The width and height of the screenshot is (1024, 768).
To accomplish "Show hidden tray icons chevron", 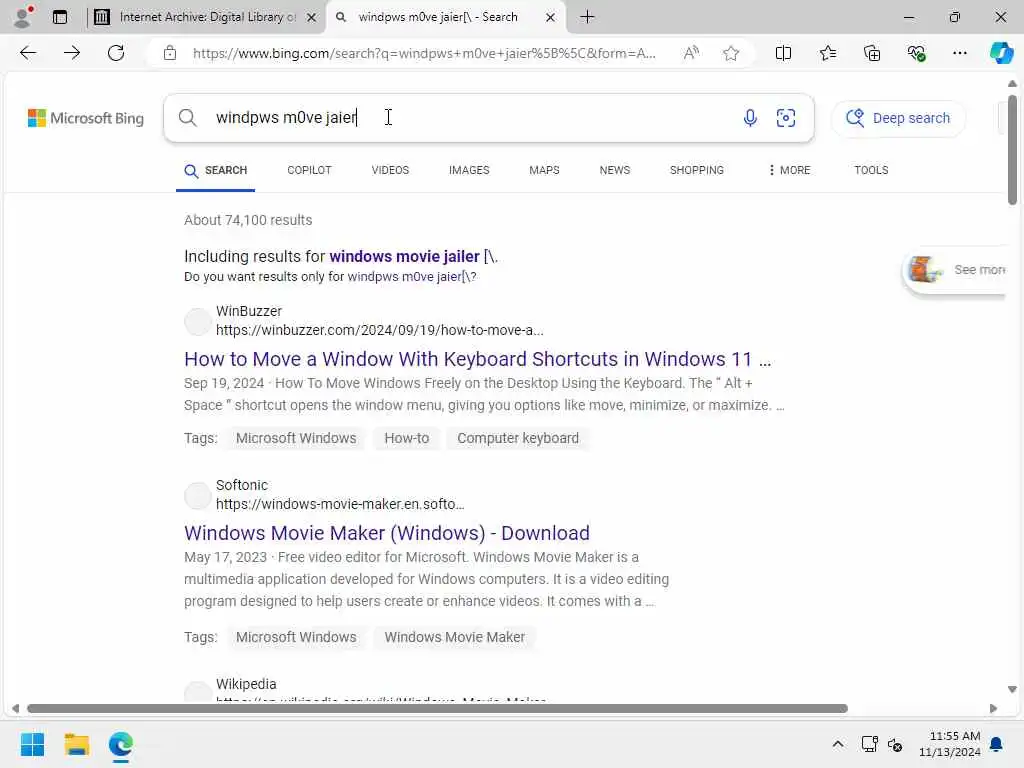I will pos(837,744).
